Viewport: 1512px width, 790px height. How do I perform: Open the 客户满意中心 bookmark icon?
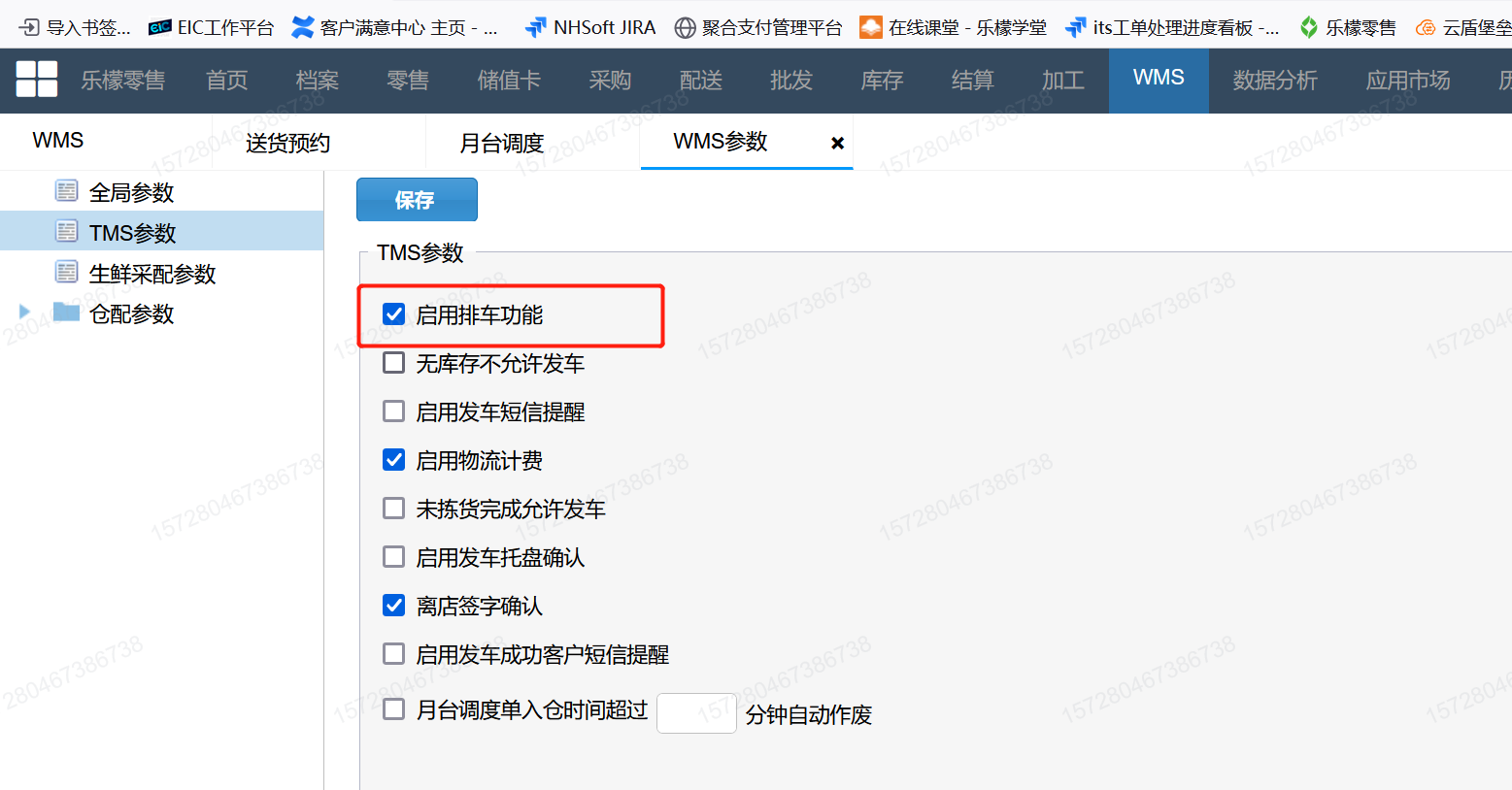pos(303,27)
